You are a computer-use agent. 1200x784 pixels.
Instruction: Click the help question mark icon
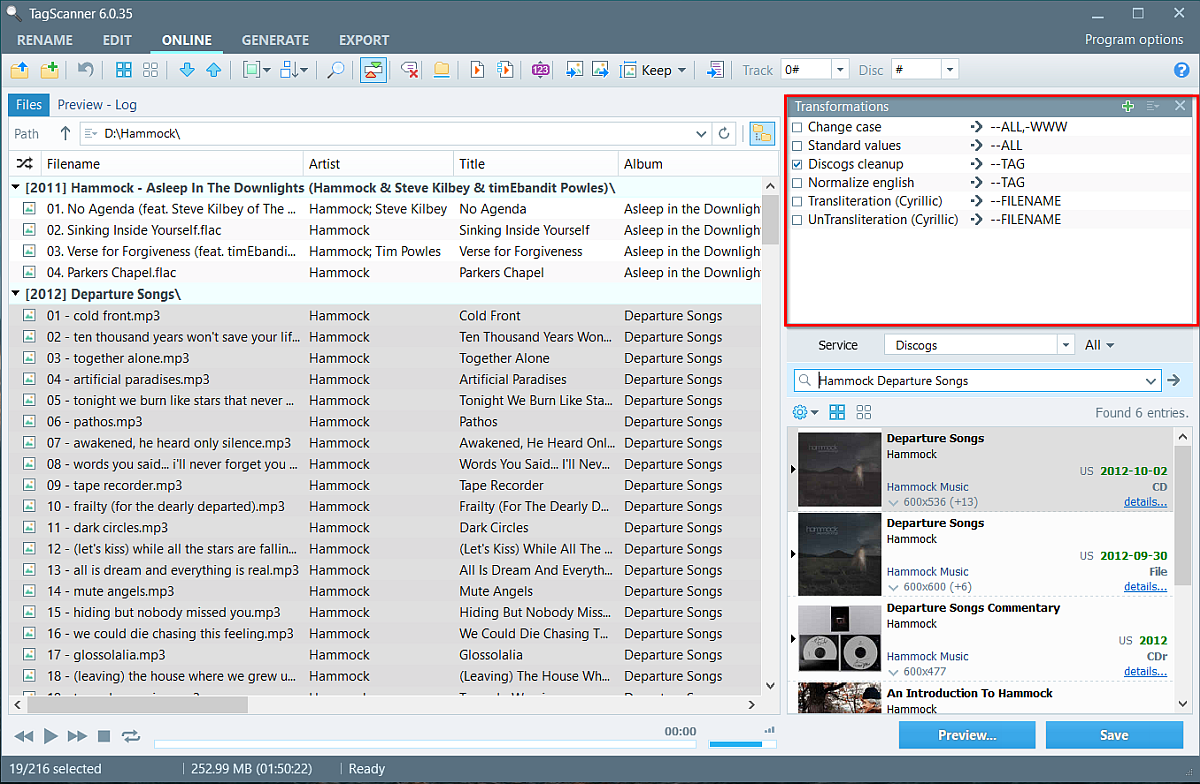point(1181,70)
